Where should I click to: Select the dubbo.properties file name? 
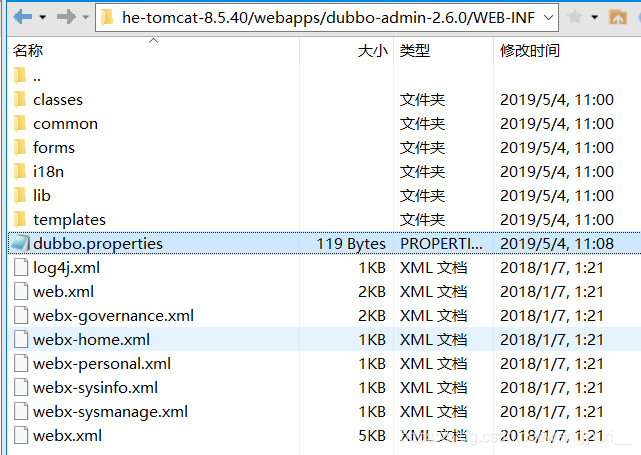pos(98,244)
